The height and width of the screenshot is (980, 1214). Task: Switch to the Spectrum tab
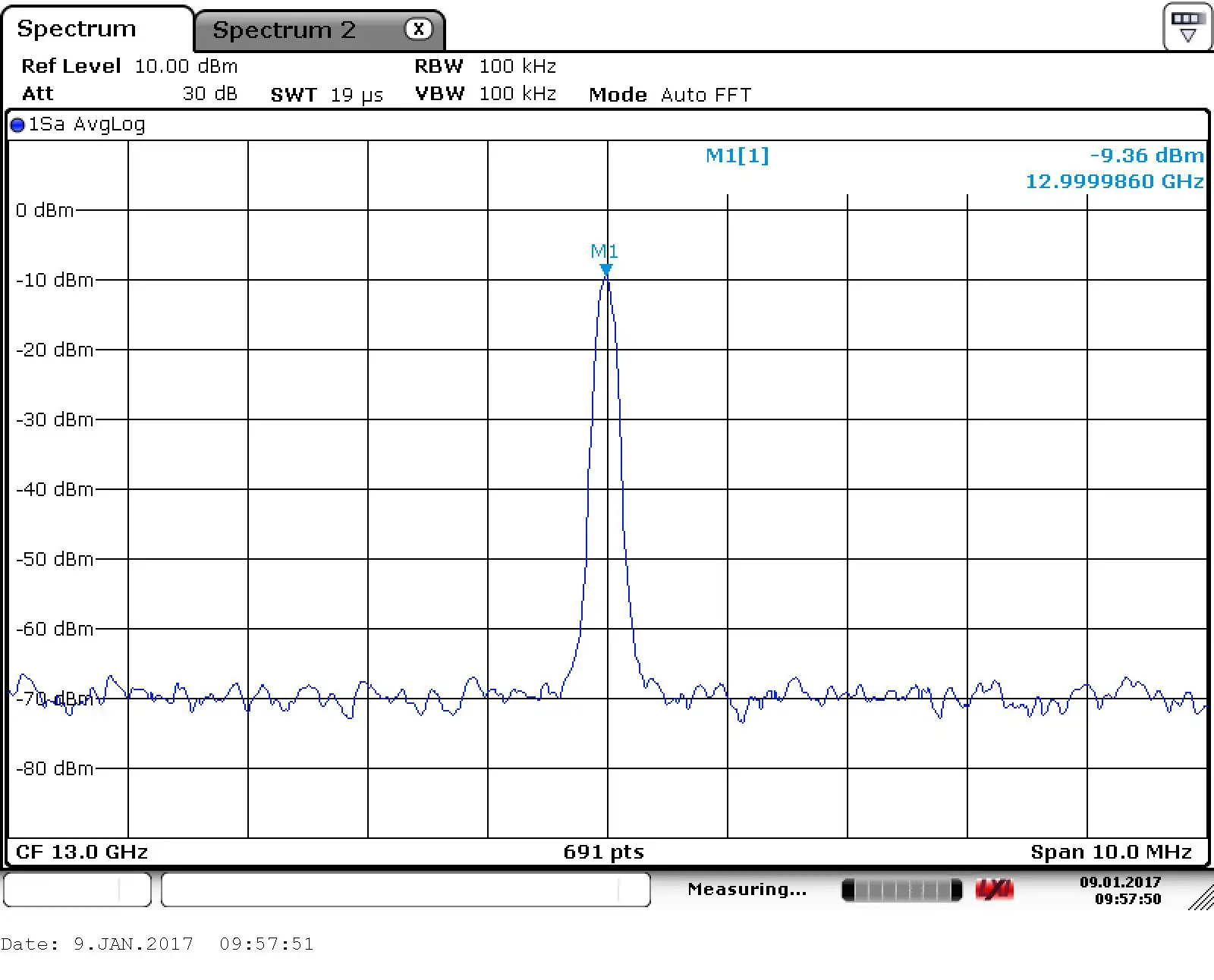click(x=97, y=29)
